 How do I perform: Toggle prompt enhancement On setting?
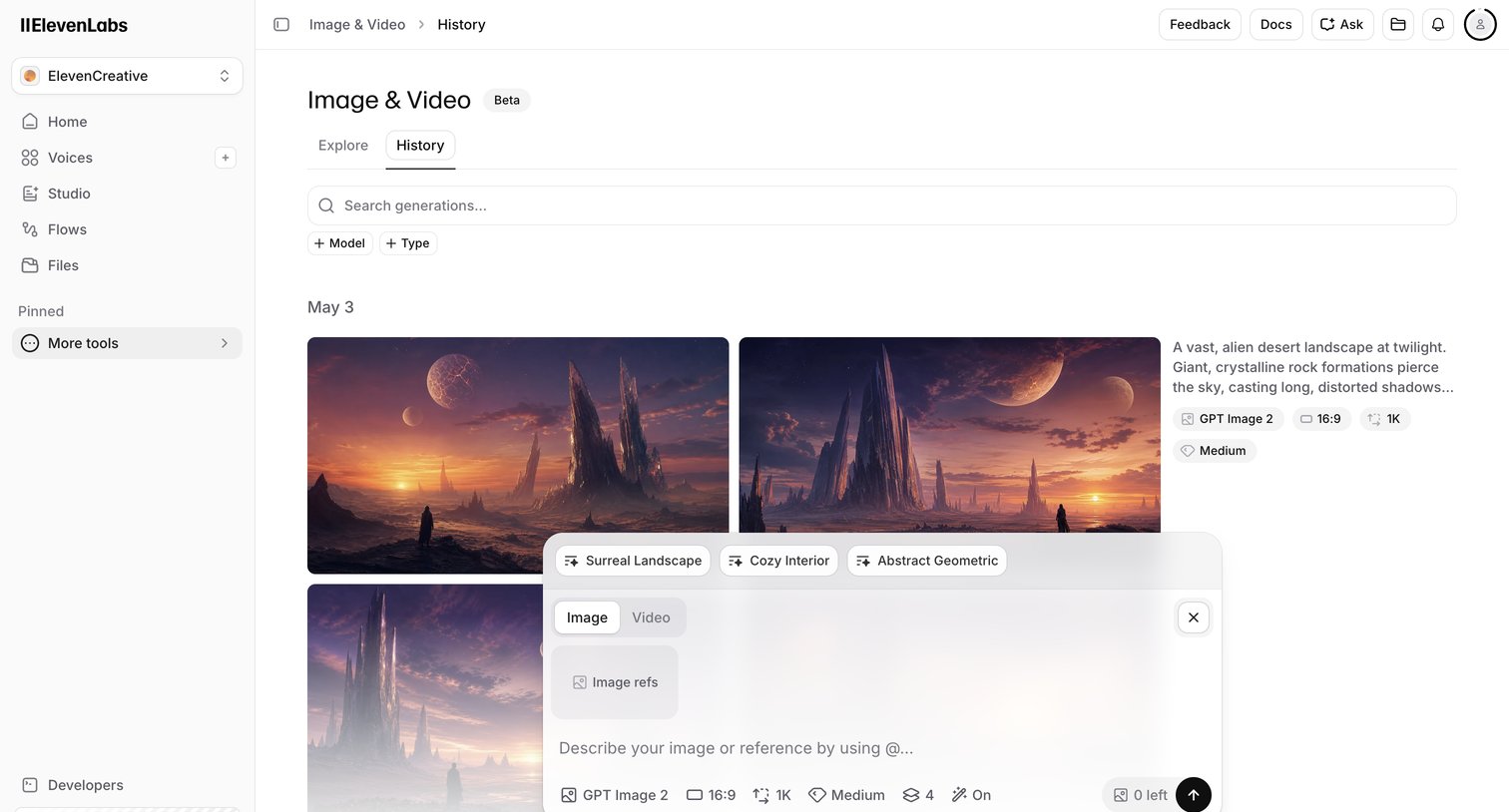tap(971, 795)
